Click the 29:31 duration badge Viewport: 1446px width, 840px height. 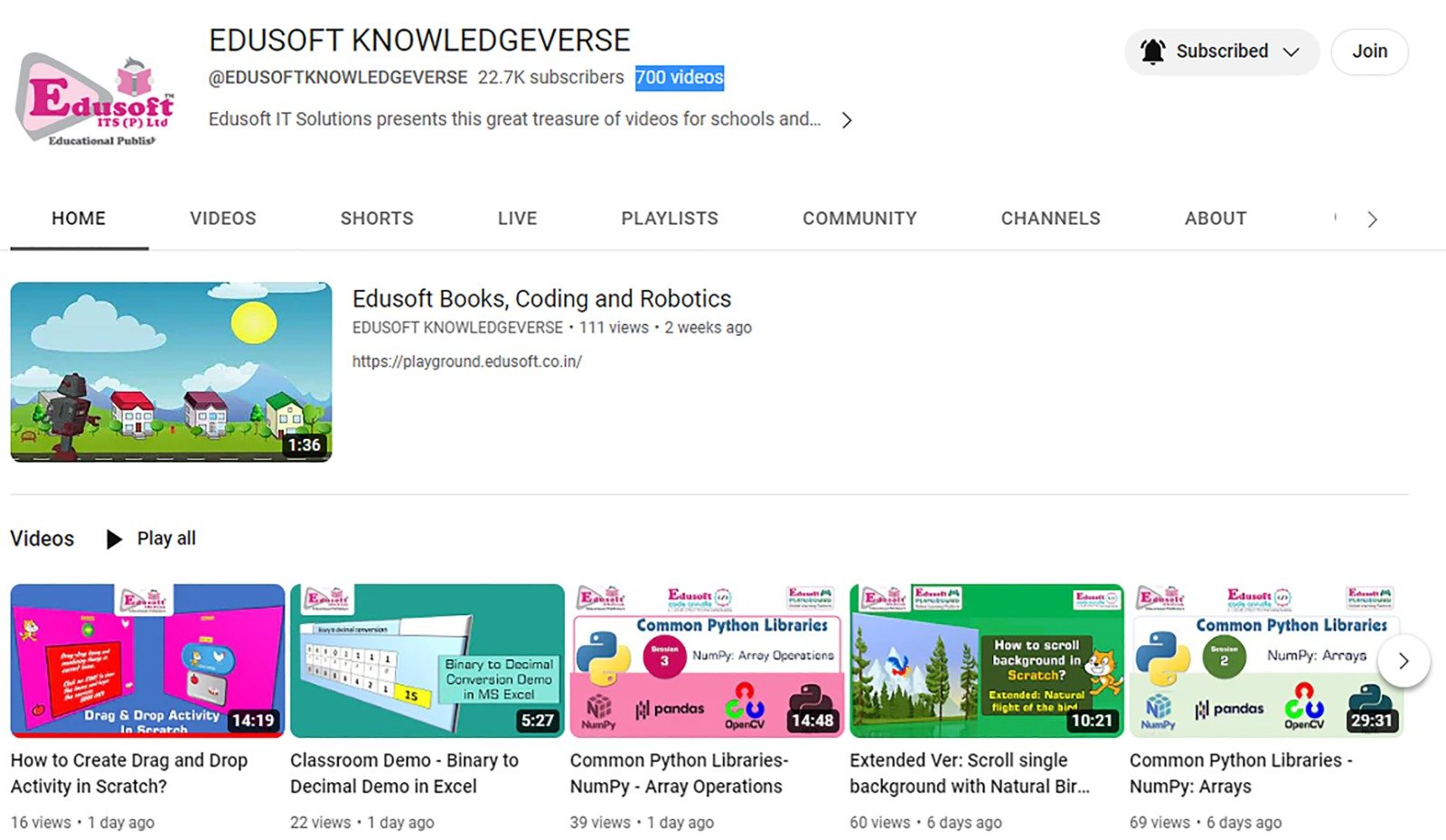pos(1371,721)
